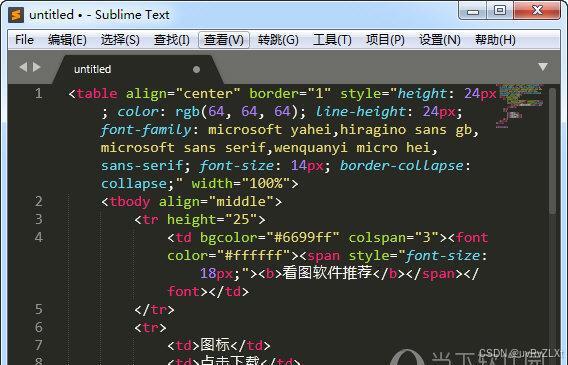Screen dimensions: 568x365
Task: Click the 'line-height' property text
Action: click(360, 112)
